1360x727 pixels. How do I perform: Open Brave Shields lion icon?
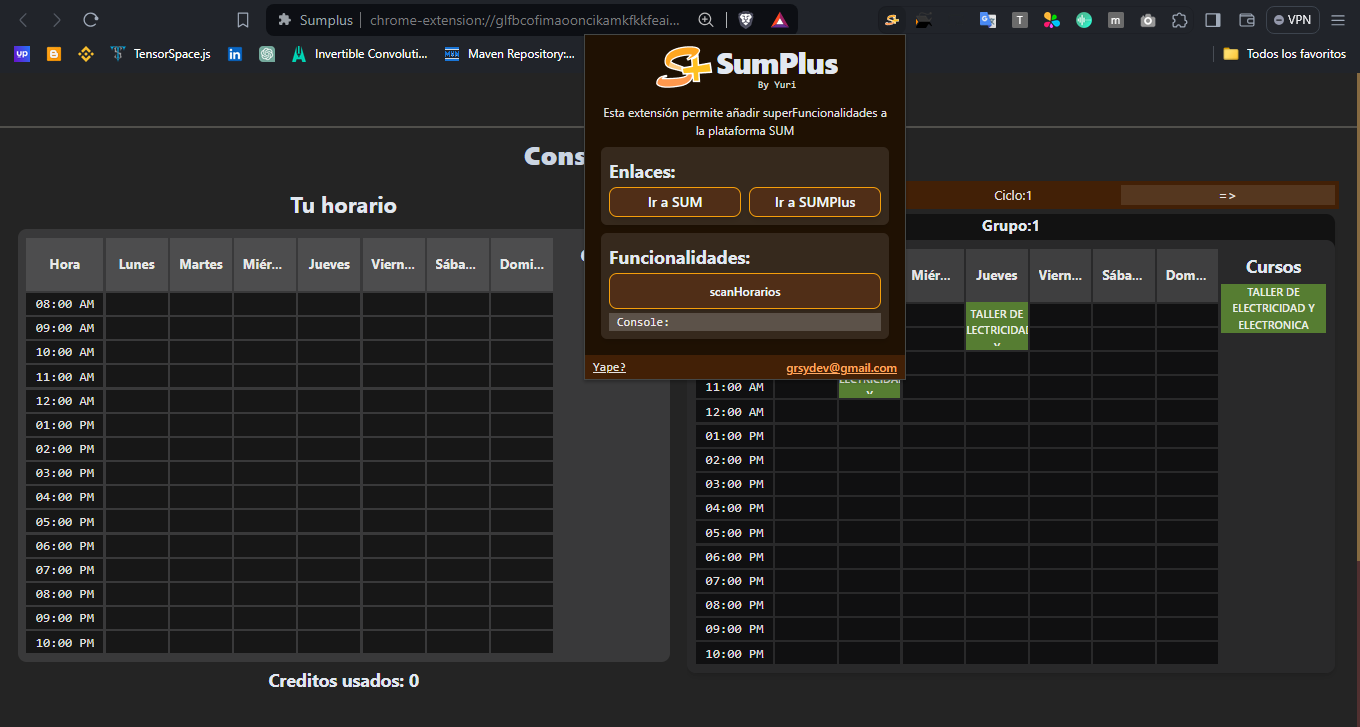click(746, 20)
